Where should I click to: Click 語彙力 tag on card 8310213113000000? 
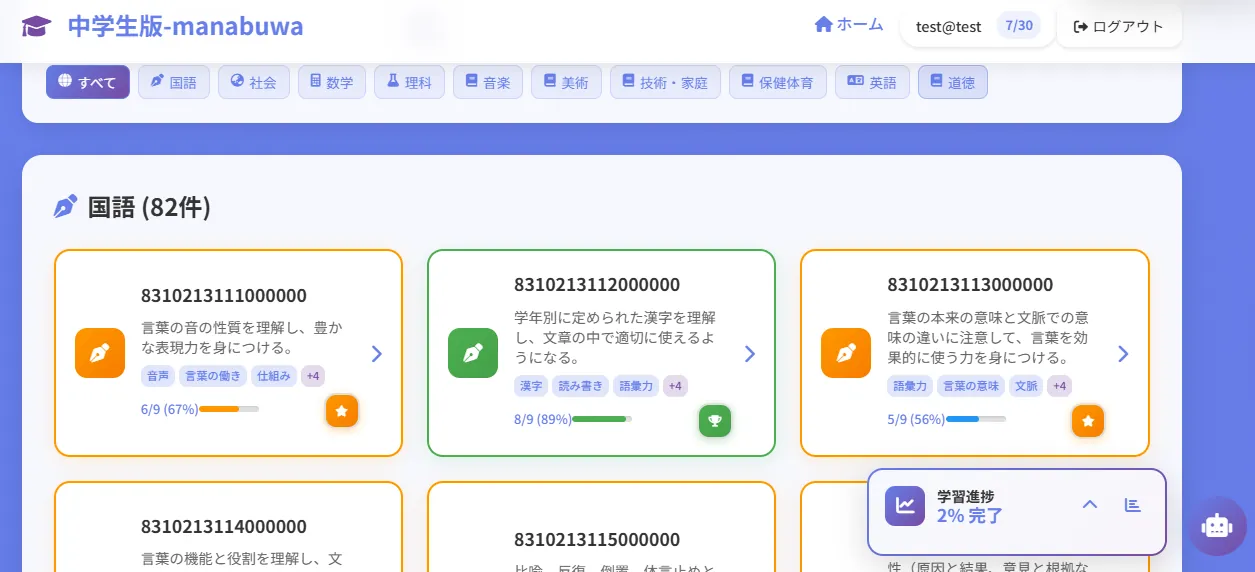click(909, 386)
